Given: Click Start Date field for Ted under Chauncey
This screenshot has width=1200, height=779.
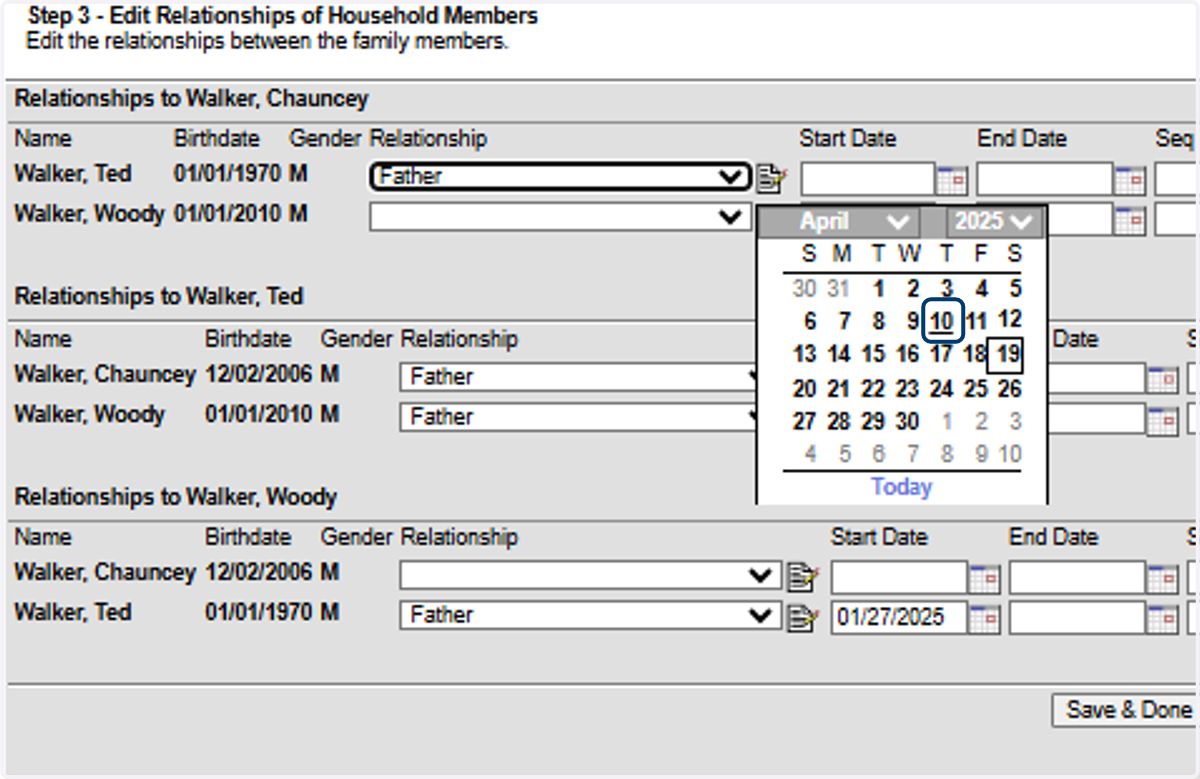Looking at the screenshot, I should coord(868,179).
